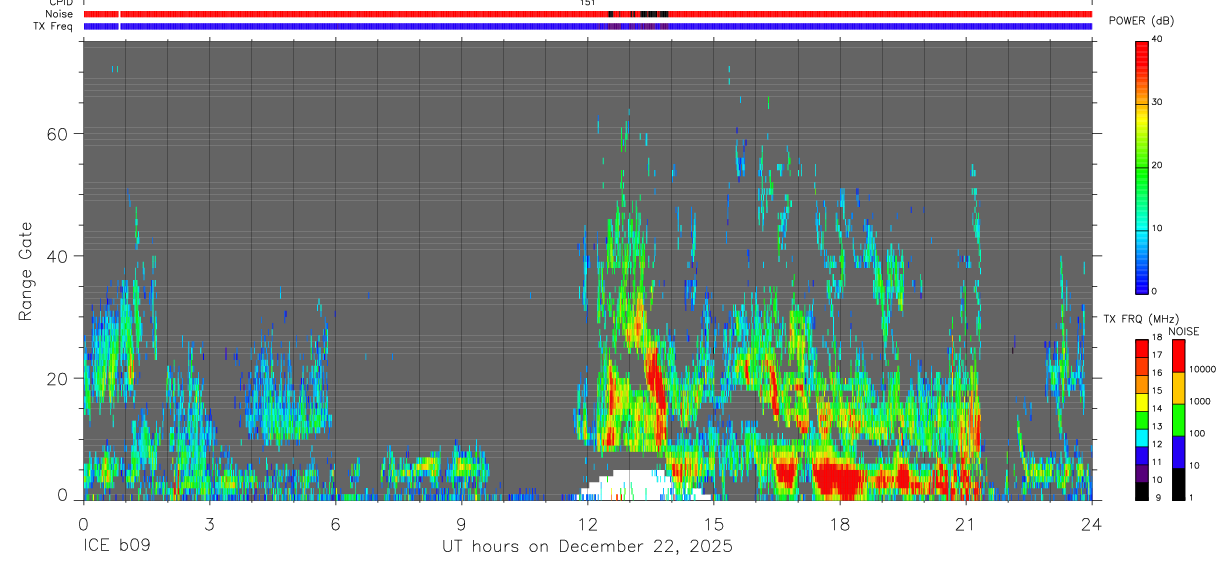The height and width of the screenshot is (567, 1228).
Task: Click the NOISE color scale bar
Action: pyautogui.click(x=1178, y=420)
